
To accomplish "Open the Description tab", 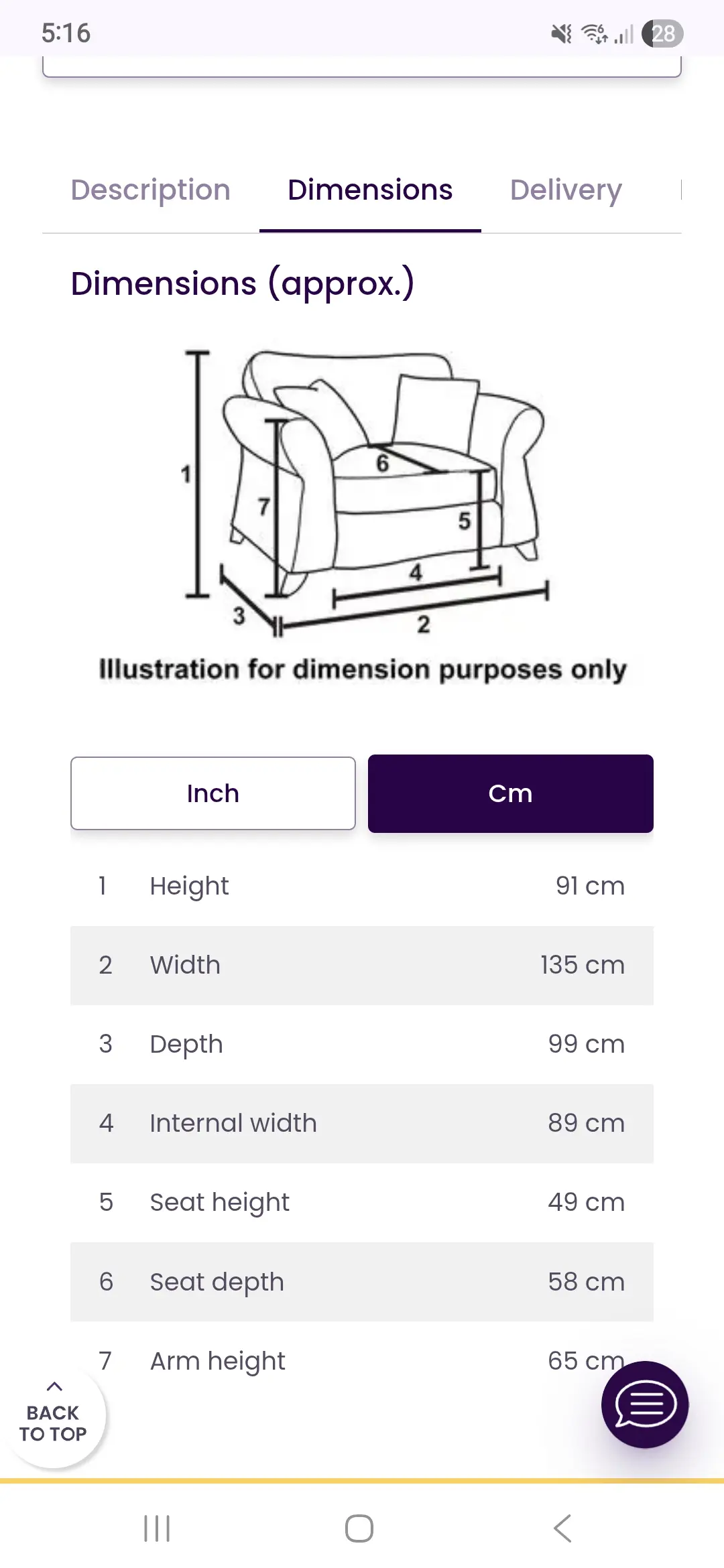I will [x=151, y=190].
